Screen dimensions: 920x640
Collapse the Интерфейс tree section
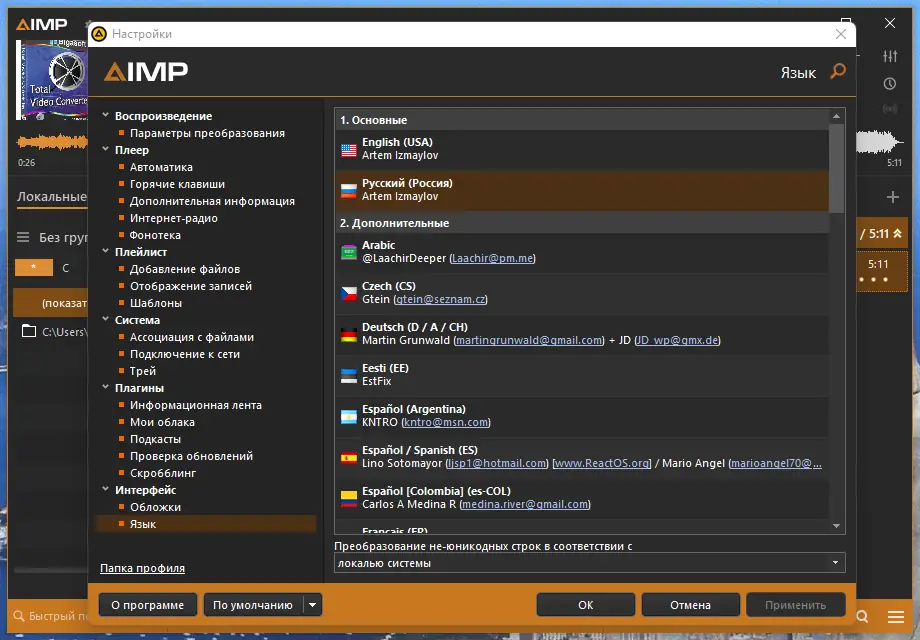pyautogui.click(x=106, y=490)
